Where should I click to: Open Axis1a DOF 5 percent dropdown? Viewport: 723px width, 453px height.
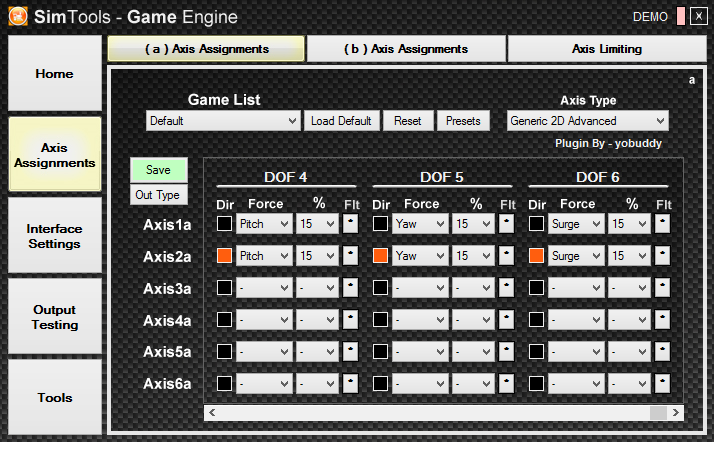(x=473, y=224)
